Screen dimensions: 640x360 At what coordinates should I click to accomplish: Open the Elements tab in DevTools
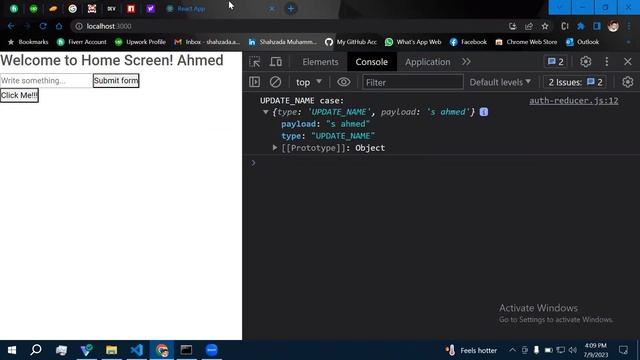(x=320, y=62)
